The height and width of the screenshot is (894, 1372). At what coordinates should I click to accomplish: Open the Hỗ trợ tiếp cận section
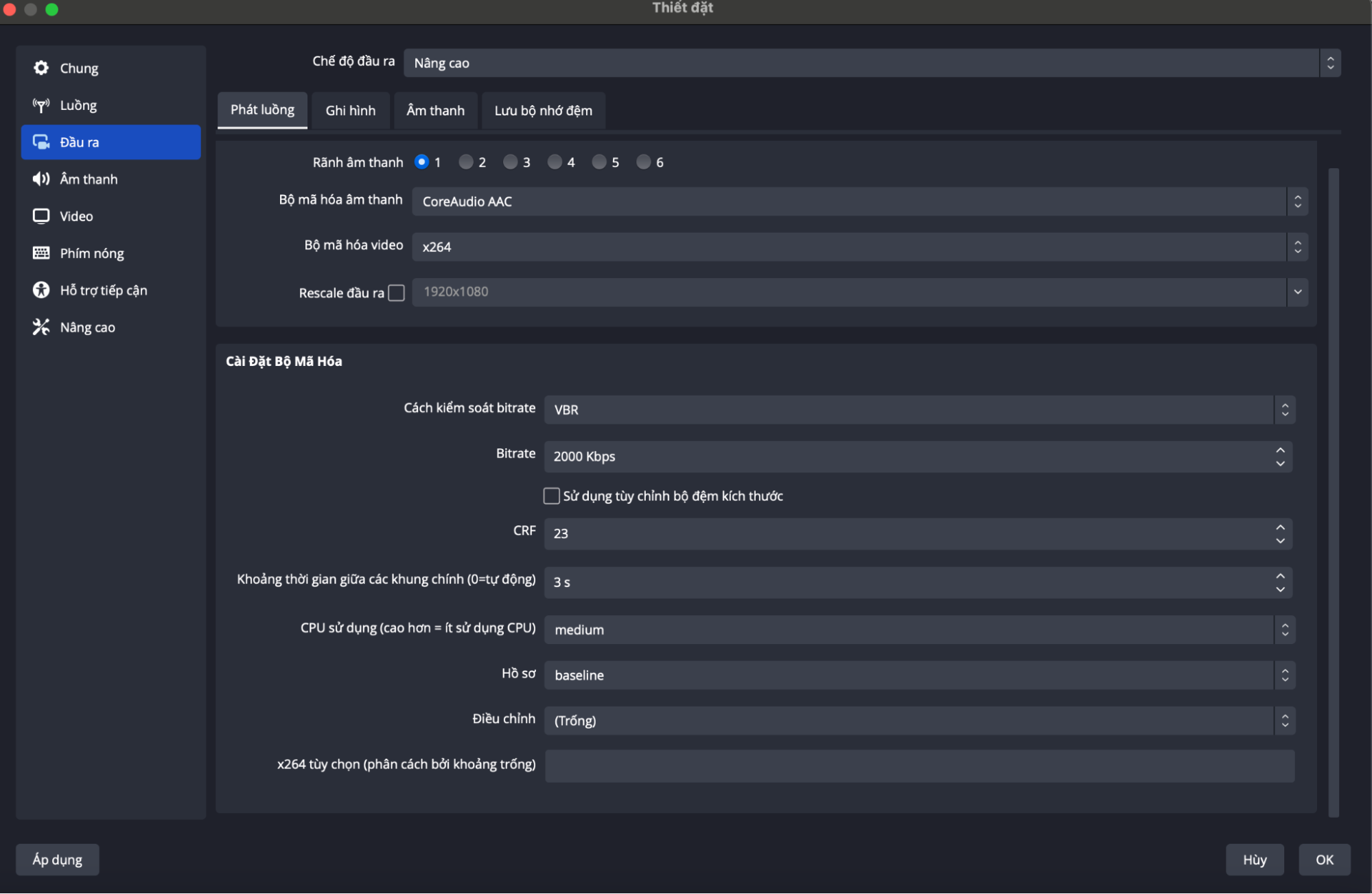tap(111, 290)
